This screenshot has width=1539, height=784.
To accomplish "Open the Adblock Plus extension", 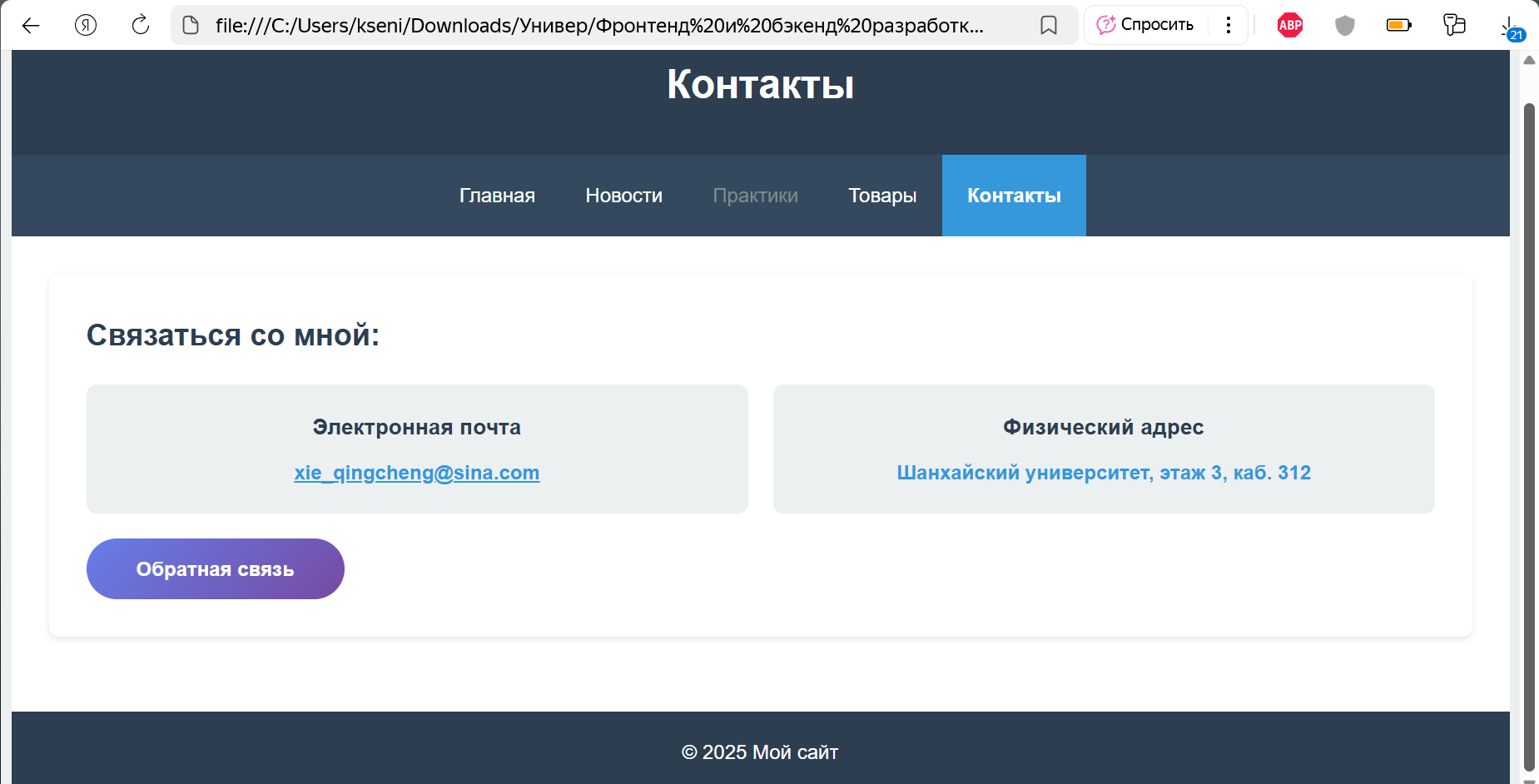I will [x=1290, y=25].
